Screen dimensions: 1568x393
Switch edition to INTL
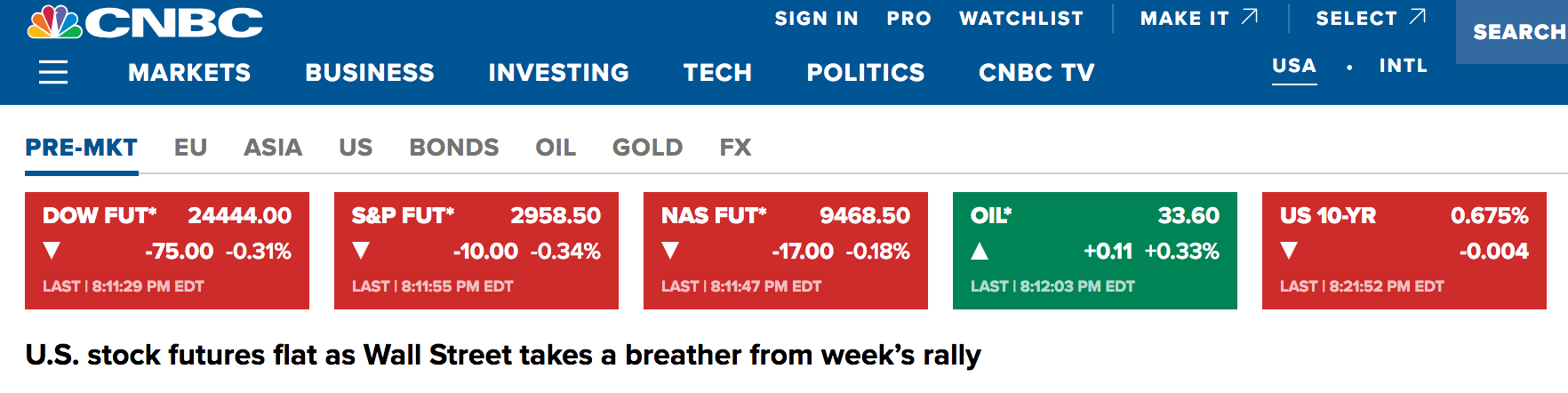coord(1403,66)
